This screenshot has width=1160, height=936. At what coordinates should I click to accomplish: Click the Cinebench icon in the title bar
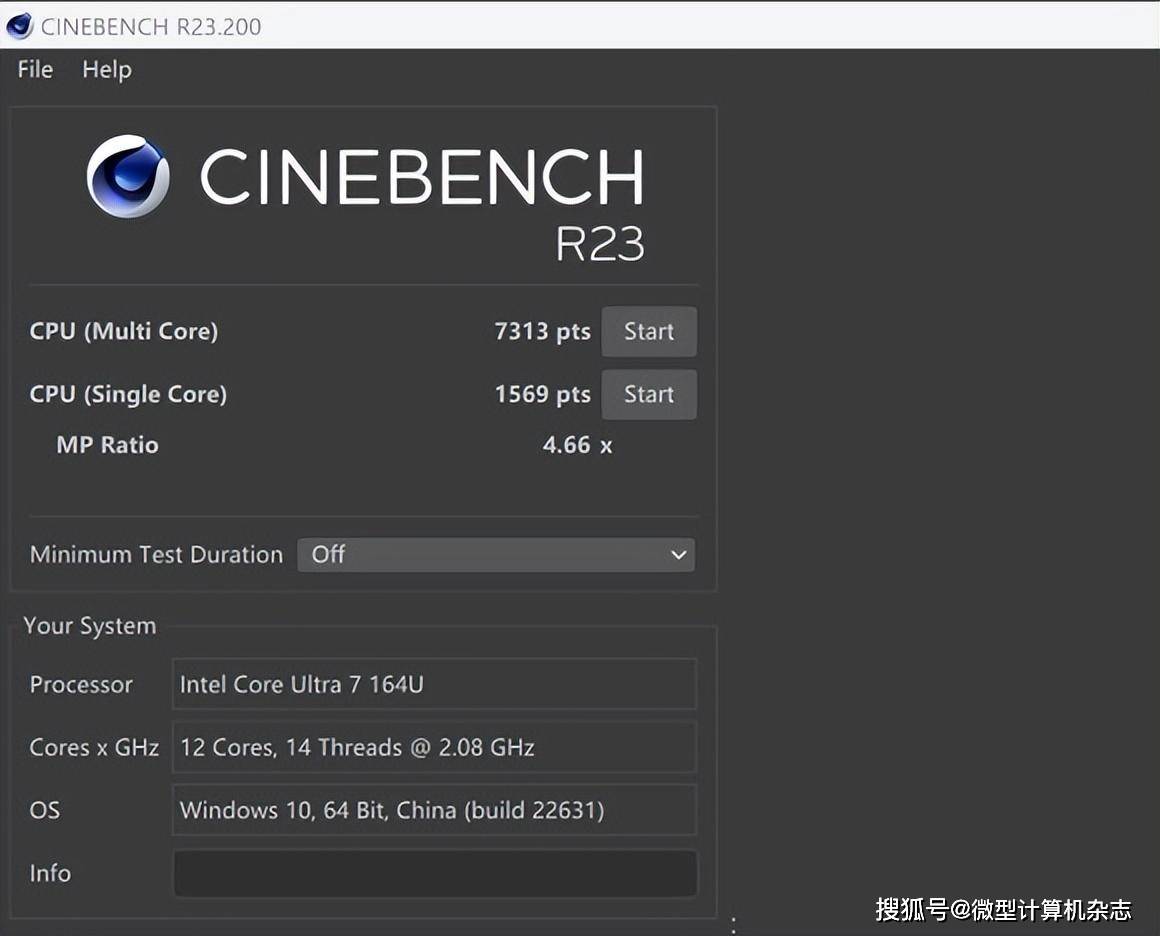[x=19, y=26]
